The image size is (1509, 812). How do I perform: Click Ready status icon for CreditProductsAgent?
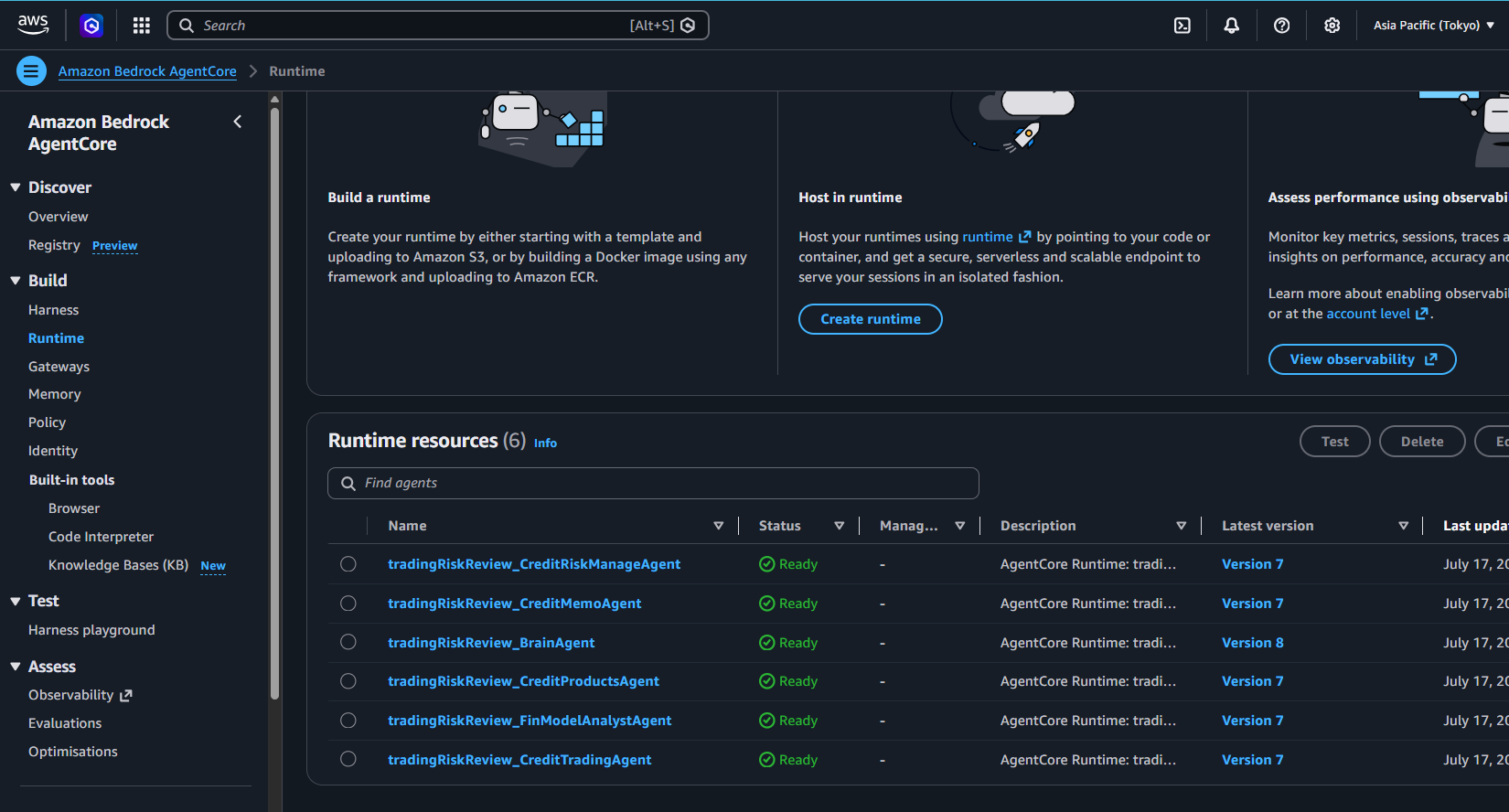[x=767, y=681]
